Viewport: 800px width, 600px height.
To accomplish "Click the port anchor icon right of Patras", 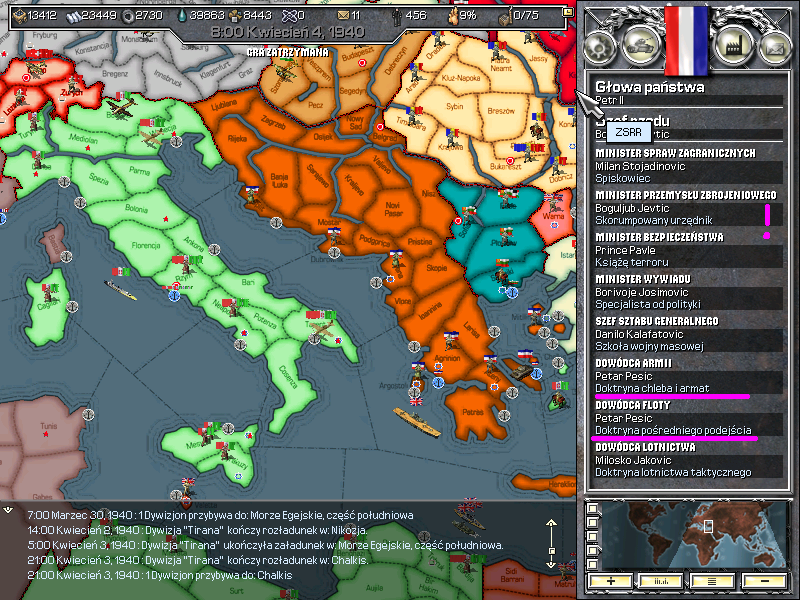I will [504, 415].
